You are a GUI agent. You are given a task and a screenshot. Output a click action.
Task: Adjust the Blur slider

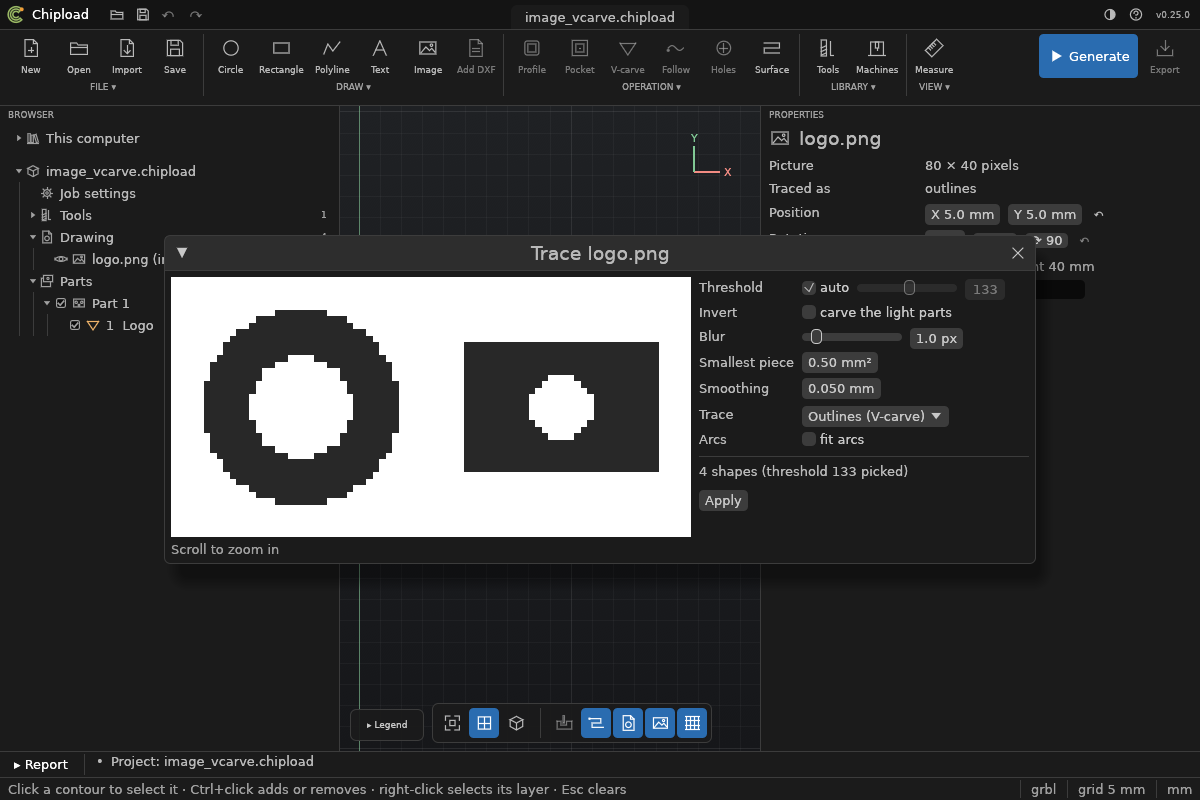[x=852, y=337]
